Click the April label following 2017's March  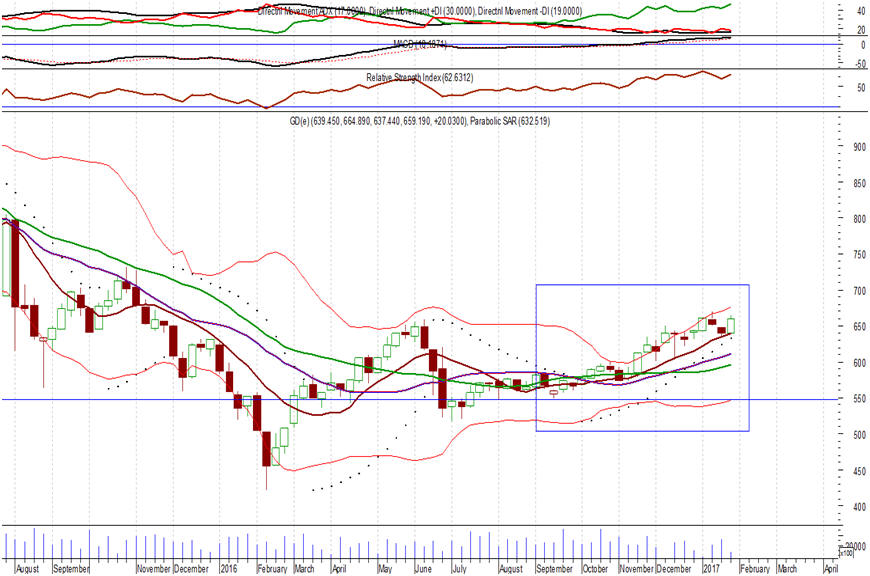click(x=831, y=569)
